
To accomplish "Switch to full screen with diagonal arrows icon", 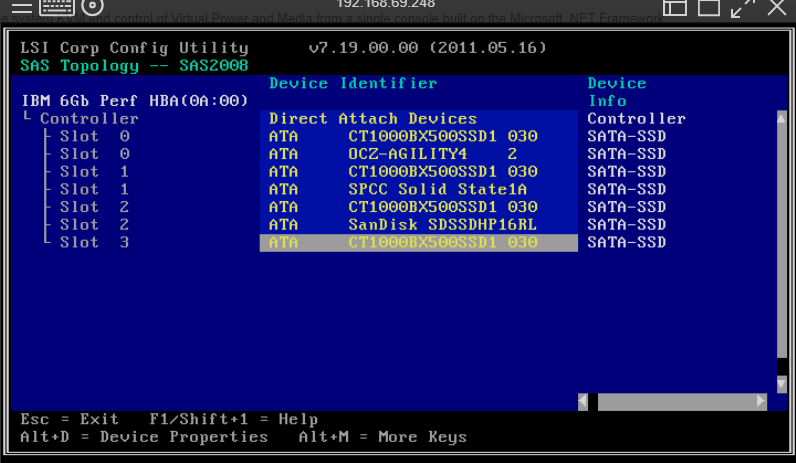I will [743, 8].
